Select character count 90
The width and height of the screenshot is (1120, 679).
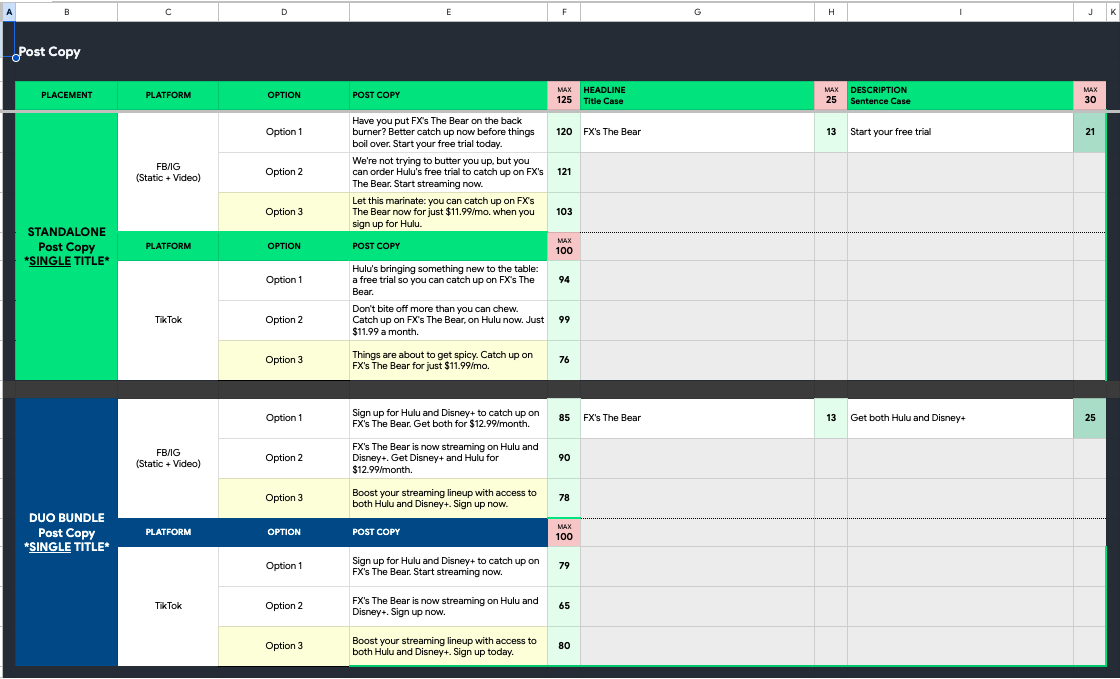click(x=564, y=458)
